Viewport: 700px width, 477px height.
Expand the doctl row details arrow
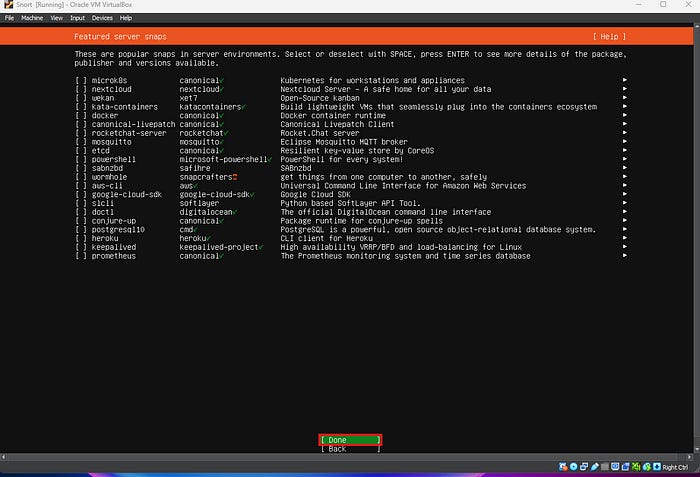[625, 212]
